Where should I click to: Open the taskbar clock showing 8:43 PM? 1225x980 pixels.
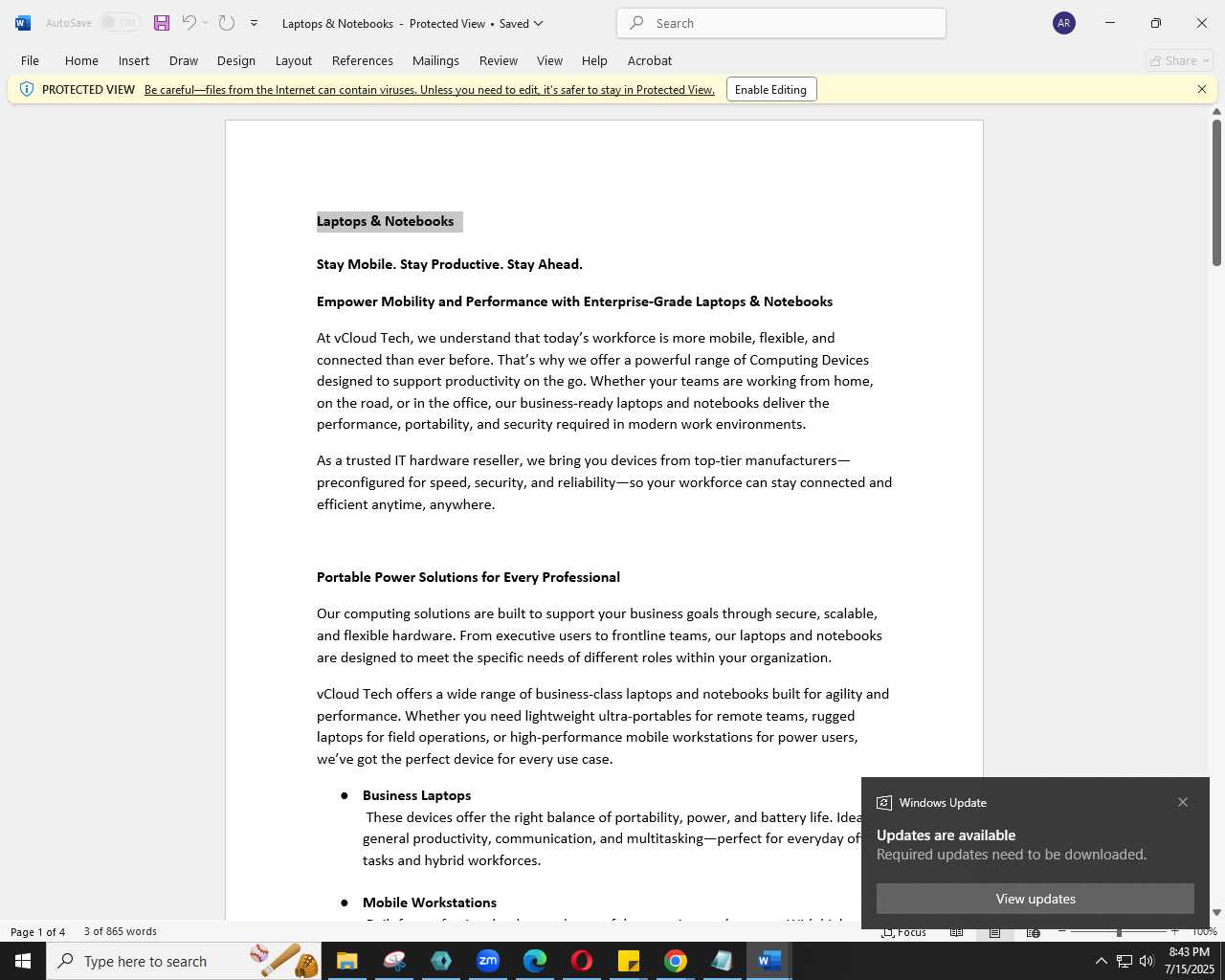click(1190, 961)
